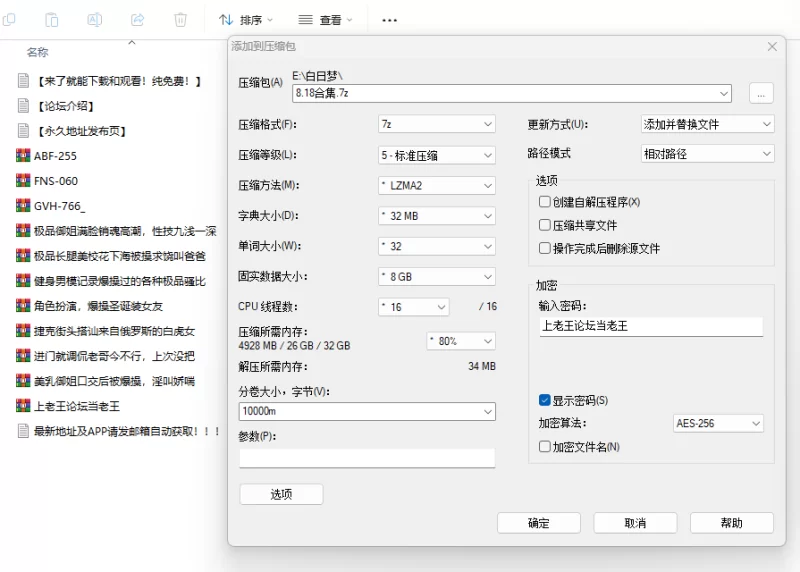The height and width of the screenshot is (572, 800).
Task: Enable 操作完成后删除源文件 checkbox
Action: tap(544, 248)
